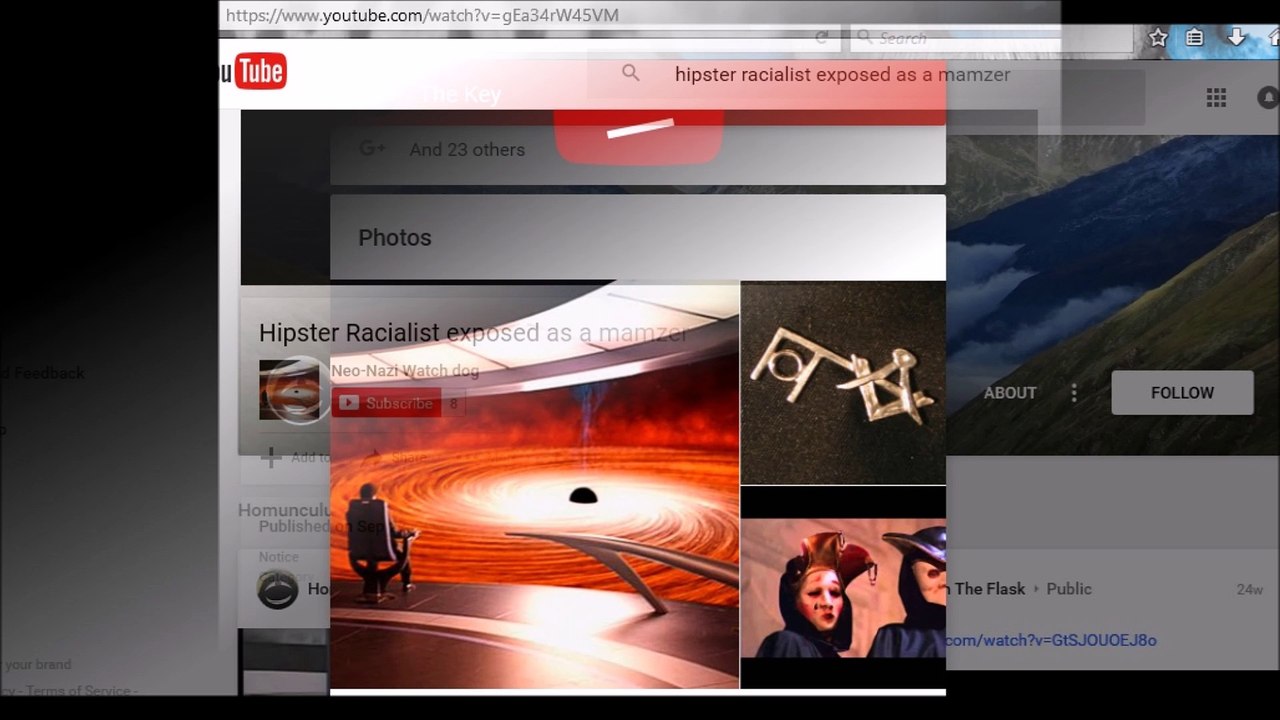Screen dimensions: 1280x720
Task: Open downloads with the arrow icon
Action: click(1236, 38)
